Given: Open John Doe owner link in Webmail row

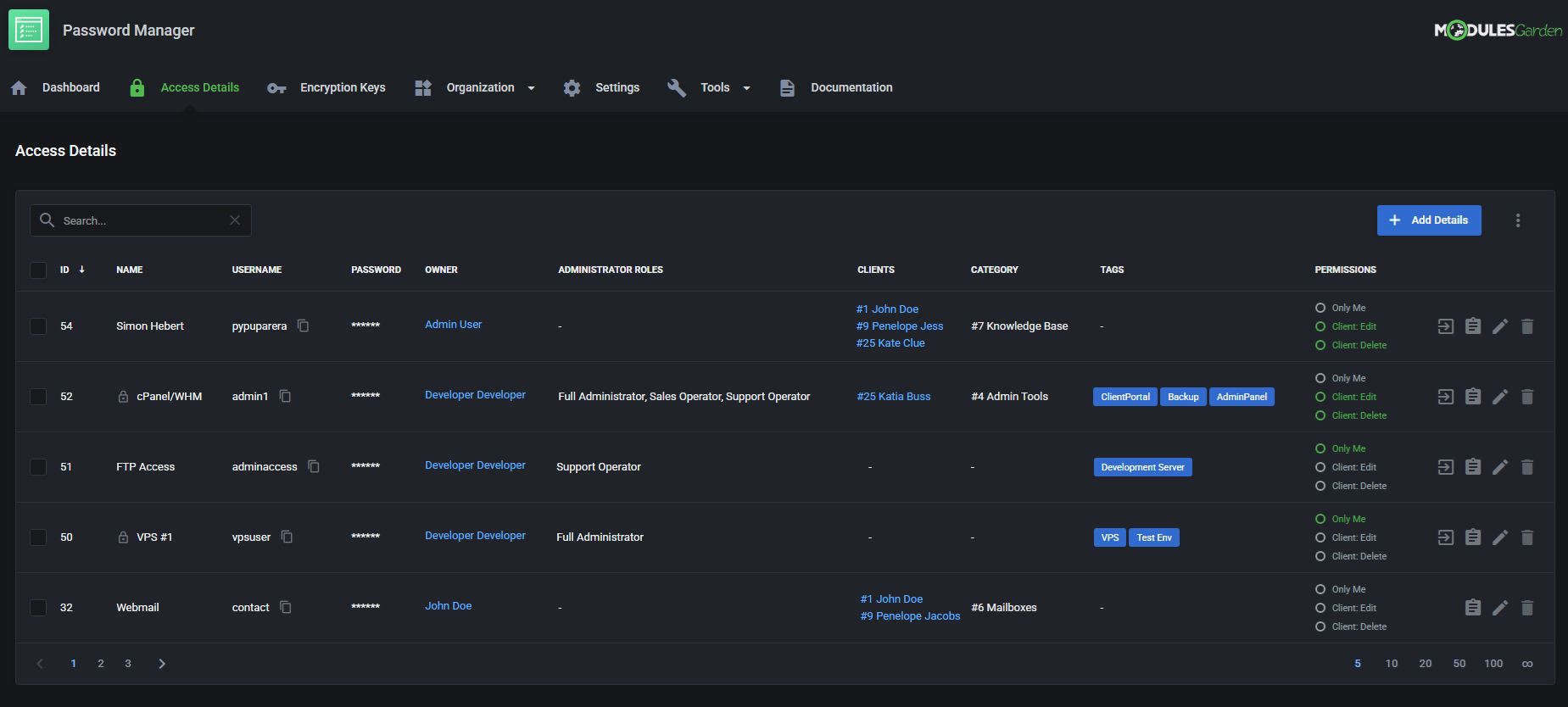Looking at the screenshot, I should point(449,606).
